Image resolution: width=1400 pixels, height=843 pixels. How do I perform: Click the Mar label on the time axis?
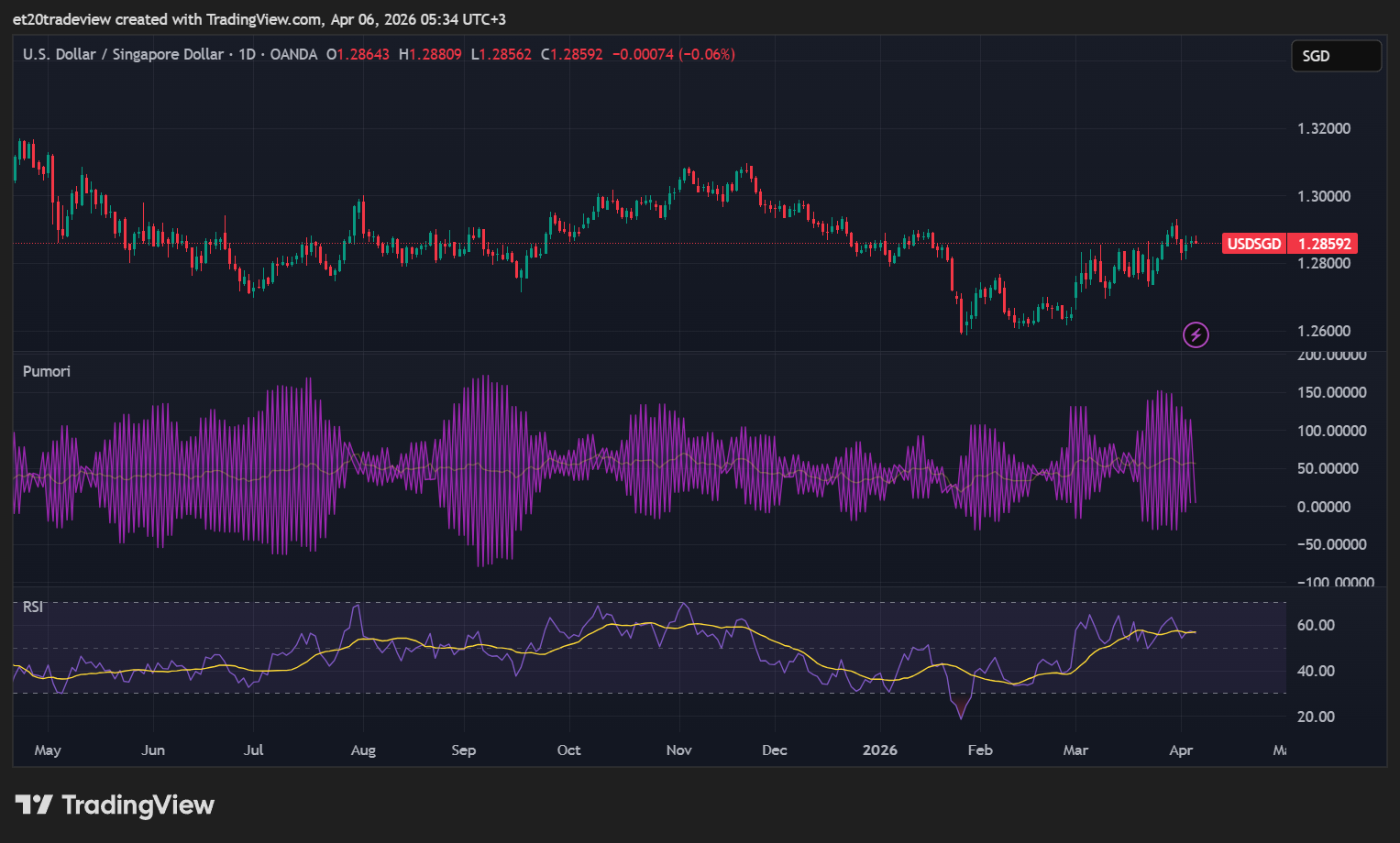(1075, 750)
